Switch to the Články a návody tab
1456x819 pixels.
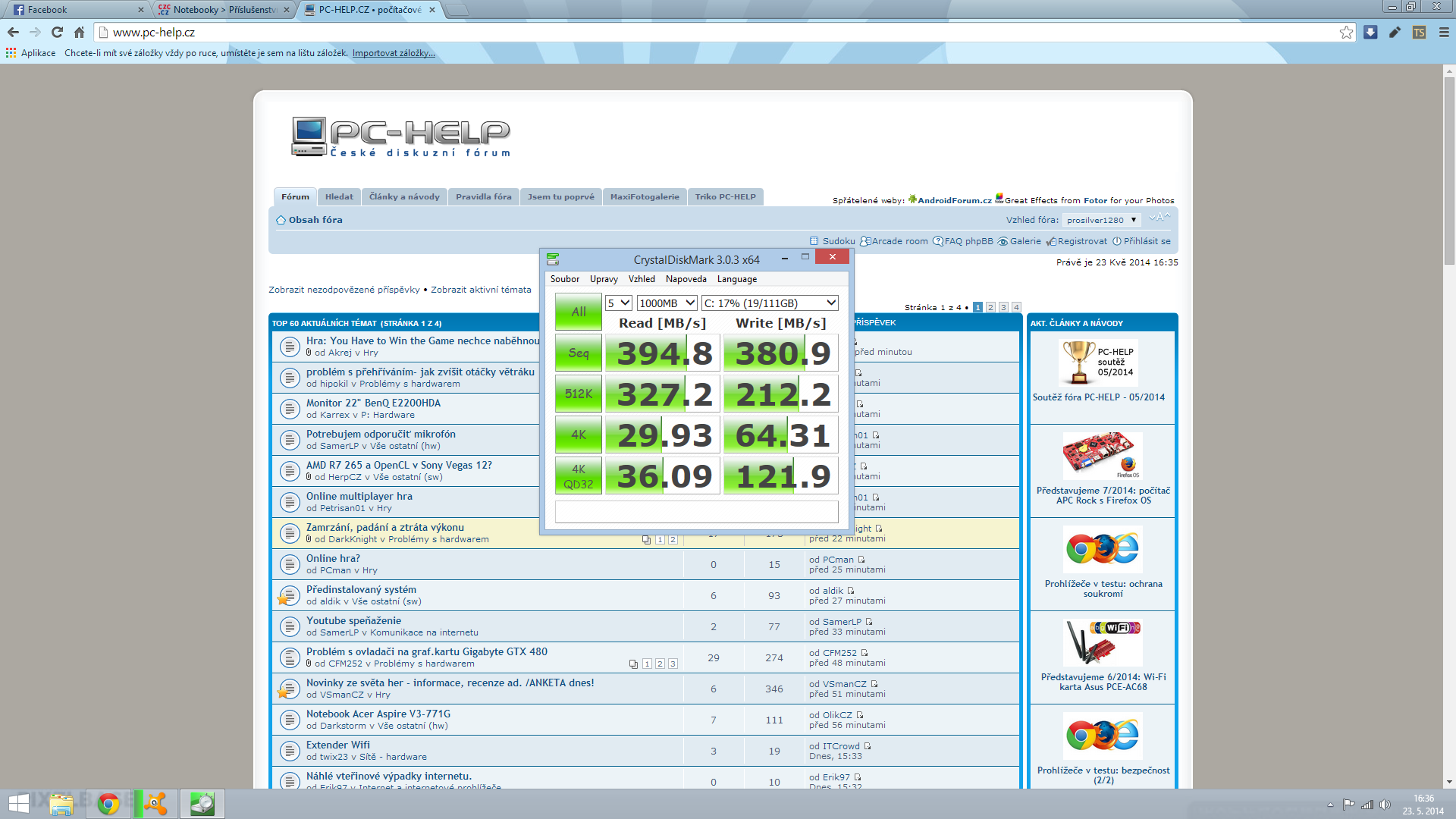pos(404,196)
